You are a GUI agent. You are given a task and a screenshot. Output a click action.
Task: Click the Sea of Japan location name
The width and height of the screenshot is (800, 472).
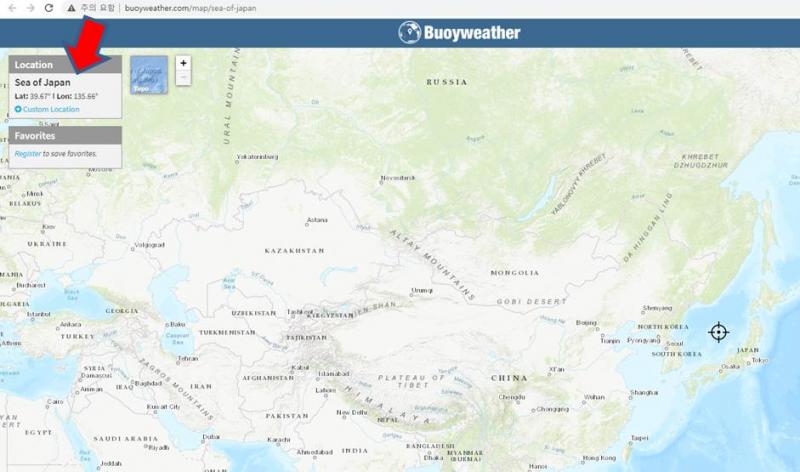pos(44,82)
